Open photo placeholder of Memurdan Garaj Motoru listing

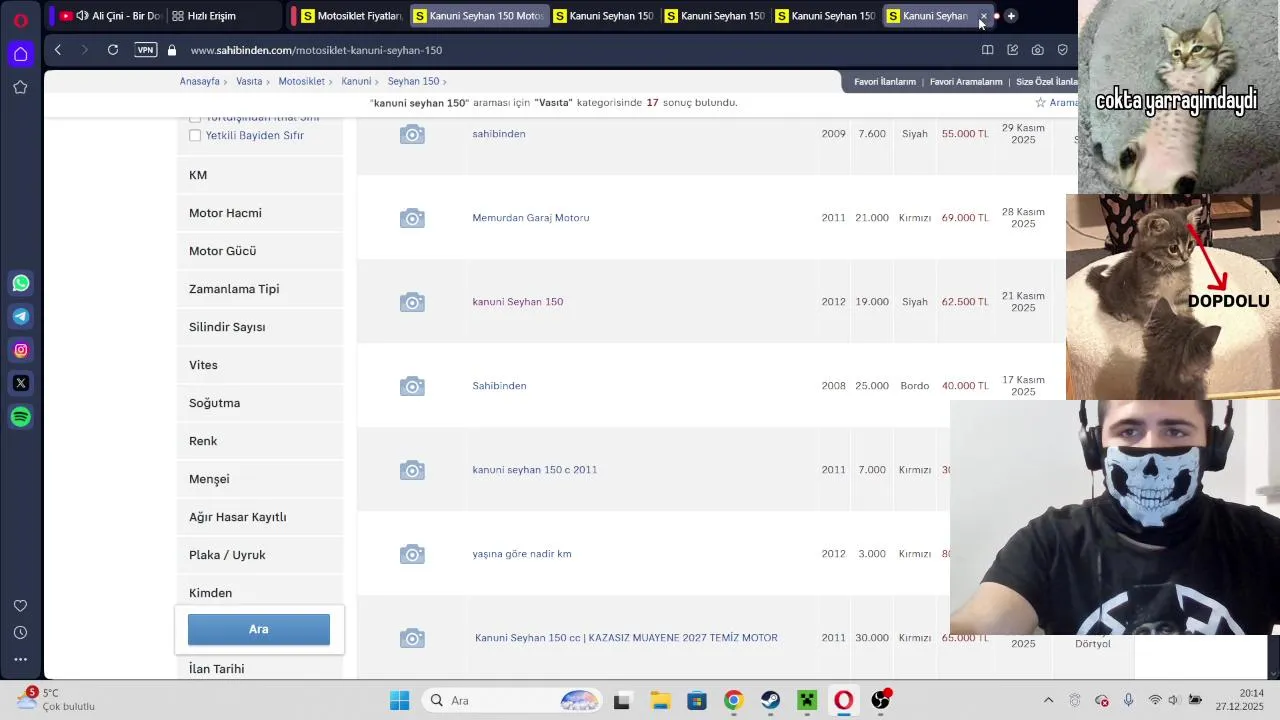(x=412, y=218)
